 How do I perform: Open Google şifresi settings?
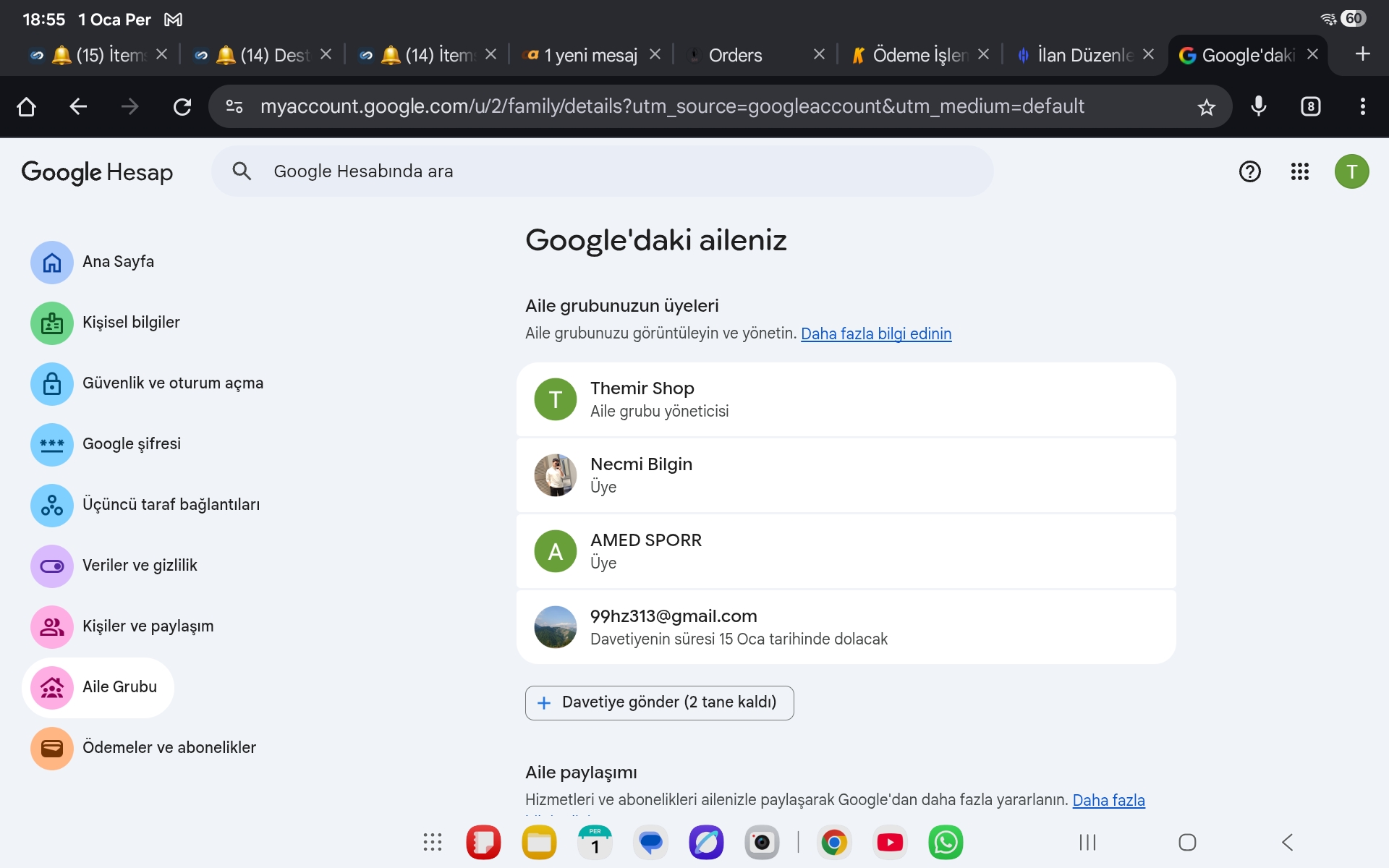coord(106,444)
